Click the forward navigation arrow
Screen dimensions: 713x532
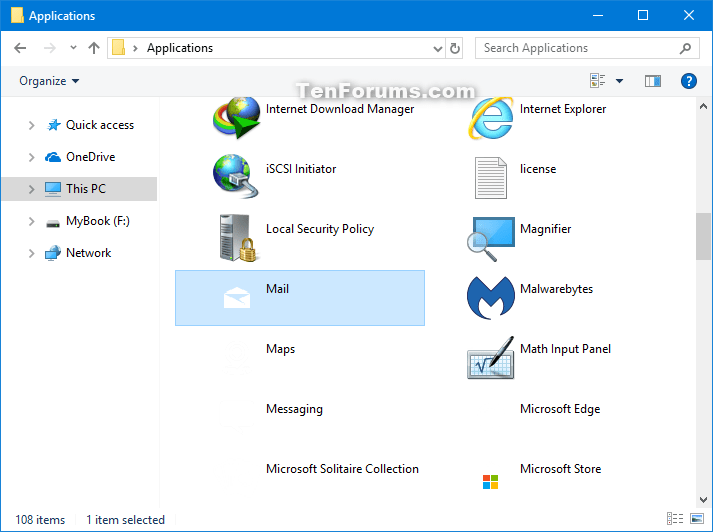50,48
